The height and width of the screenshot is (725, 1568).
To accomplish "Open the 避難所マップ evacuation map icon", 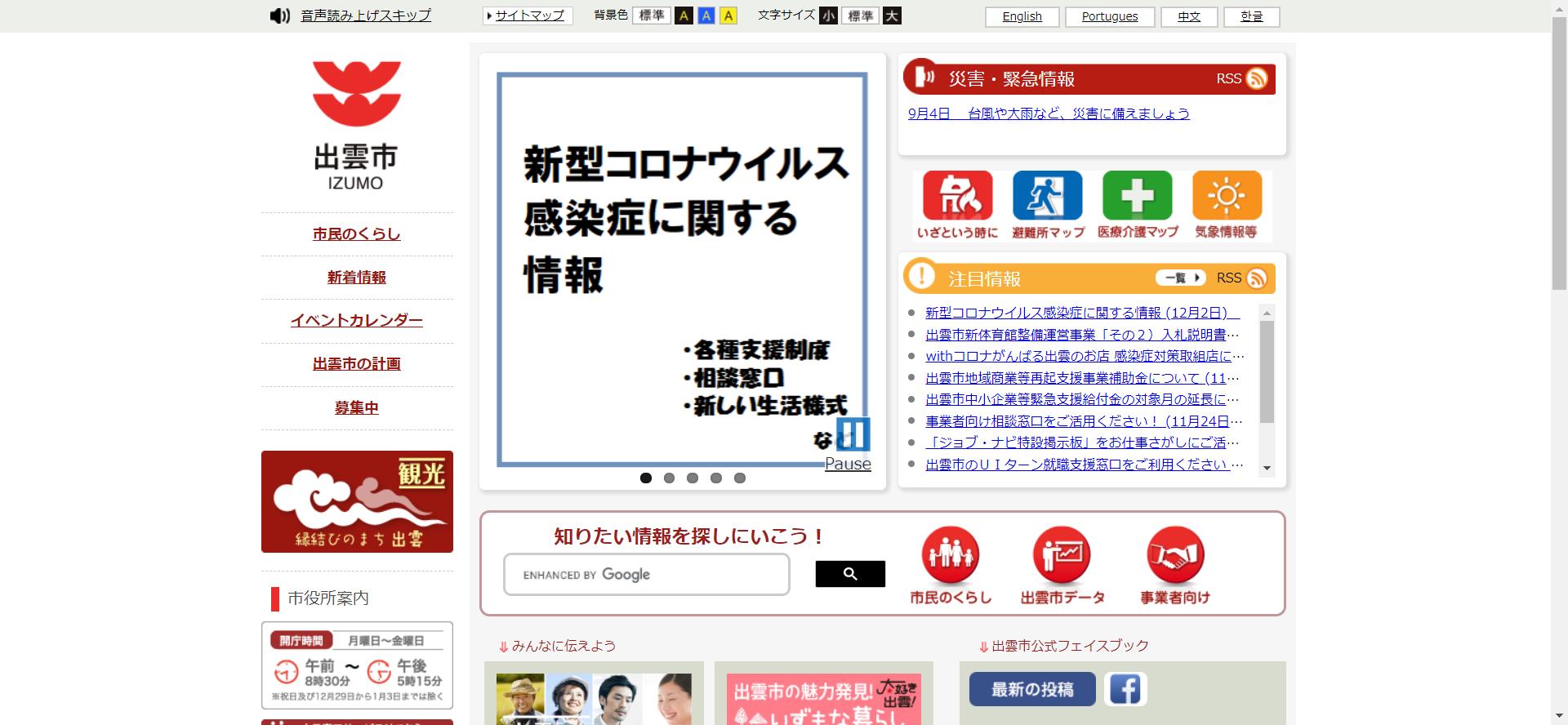I will click(x=1047, y=197).
